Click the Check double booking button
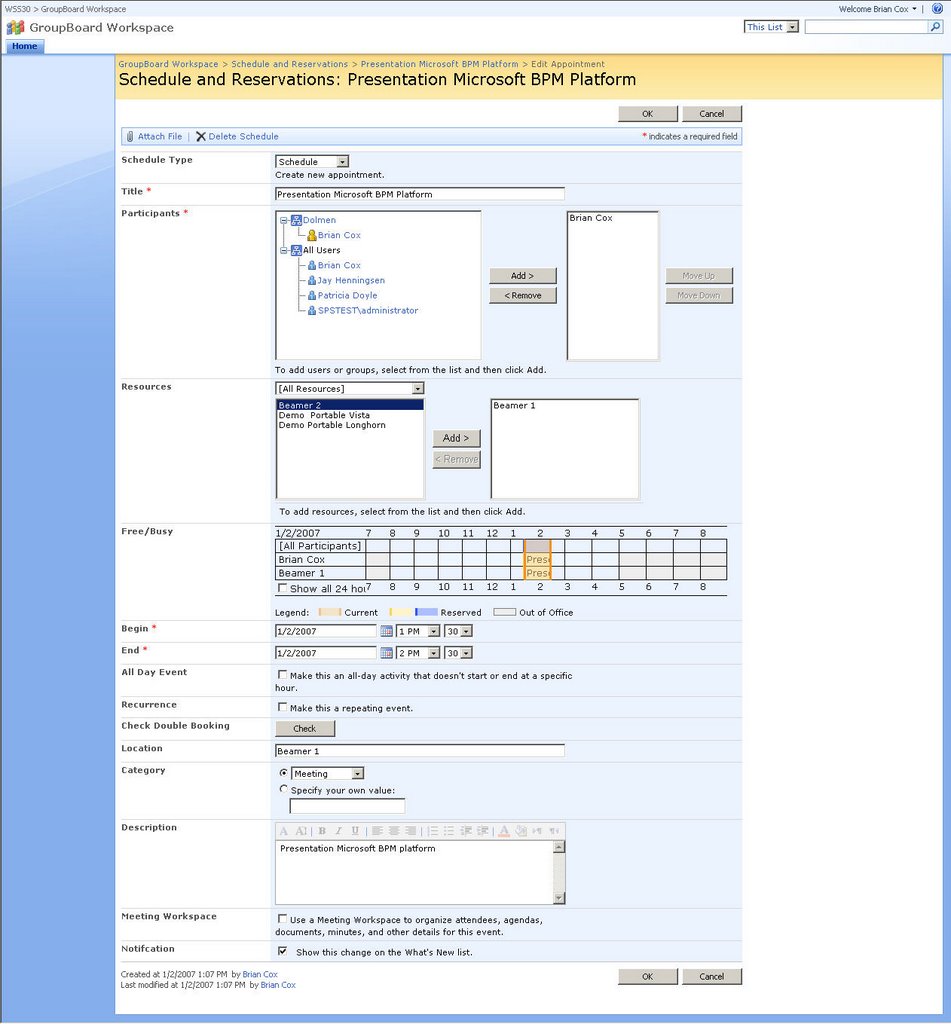The height and width of the screenshot is (1024, 951). (x=305, y=729)
